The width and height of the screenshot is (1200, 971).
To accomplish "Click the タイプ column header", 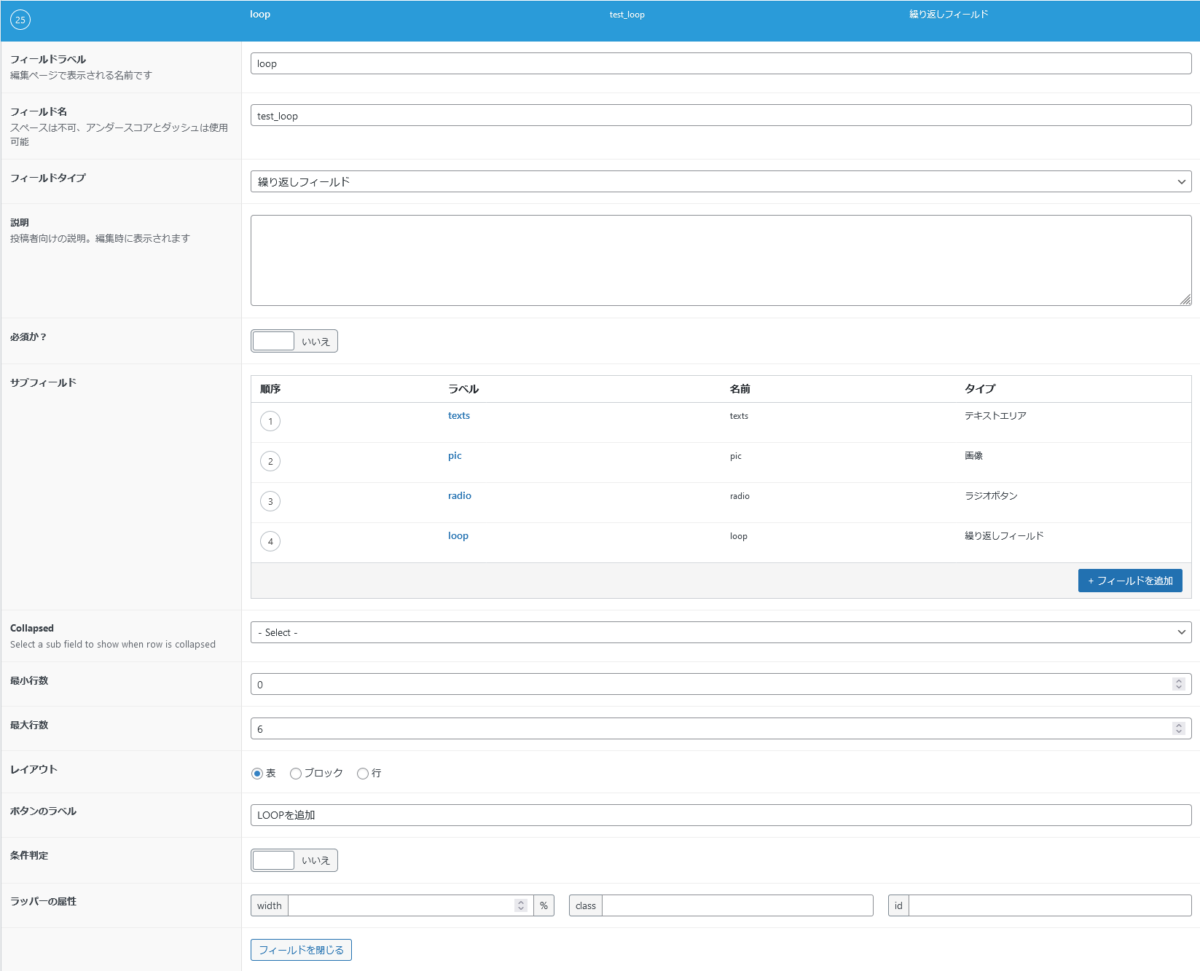I will 979,389.
